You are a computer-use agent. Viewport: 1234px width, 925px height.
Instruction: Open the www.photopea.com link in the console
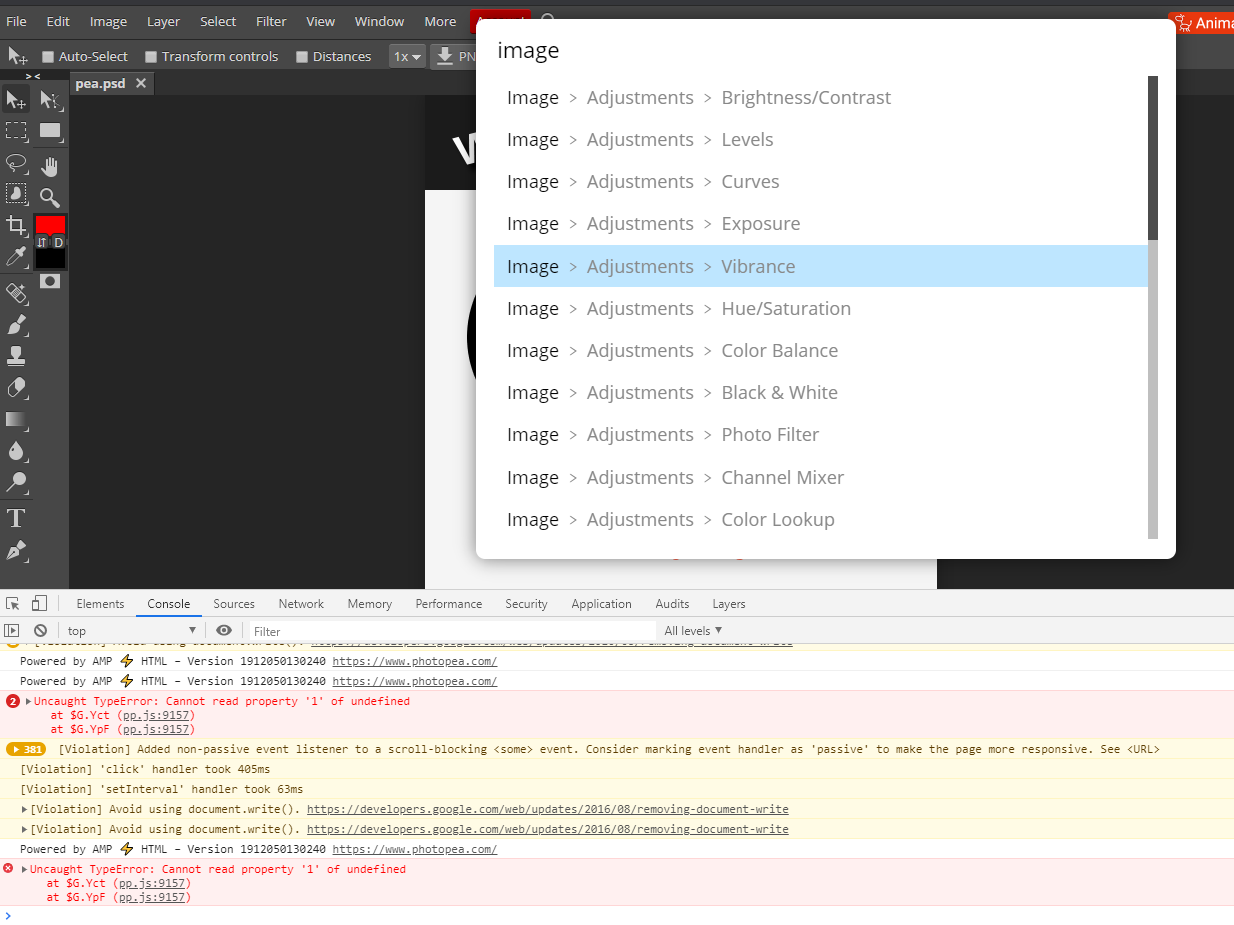click(x=413, y=661)
